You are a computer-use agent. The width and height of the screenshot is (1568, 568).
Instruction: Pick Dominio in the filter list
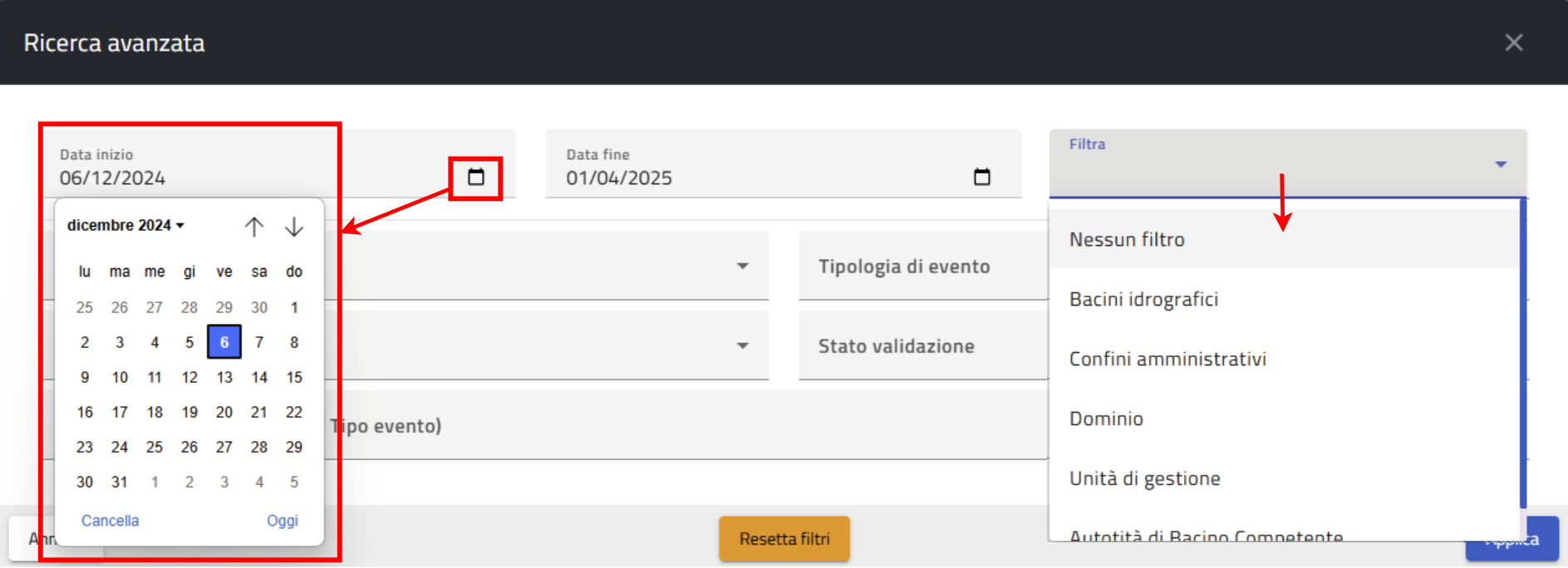point(1106,419)
